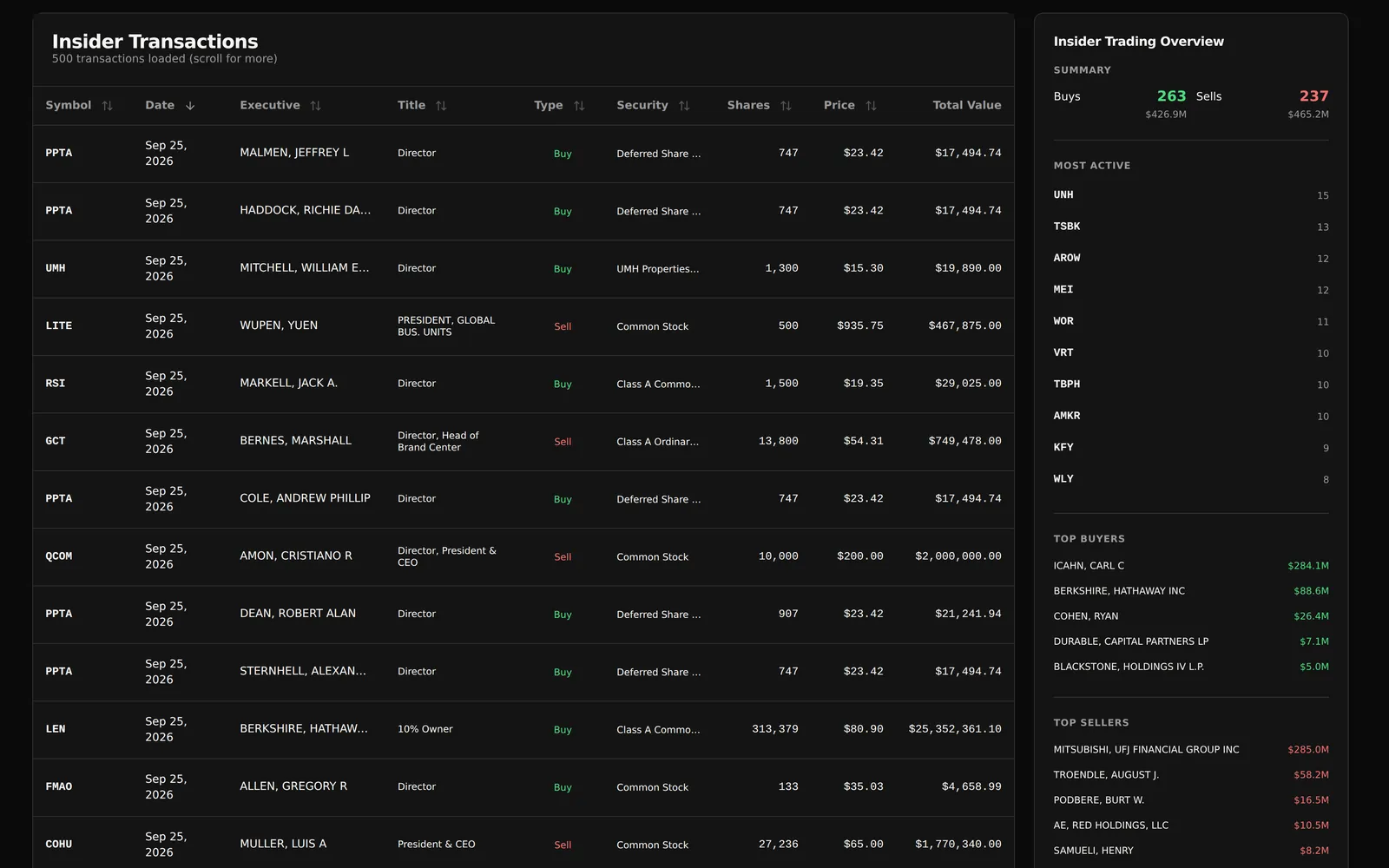Image resolution: width=1389 pixels, height=868 pixels.
Task: Click the Executive column header label
Action: coord(270,105)
